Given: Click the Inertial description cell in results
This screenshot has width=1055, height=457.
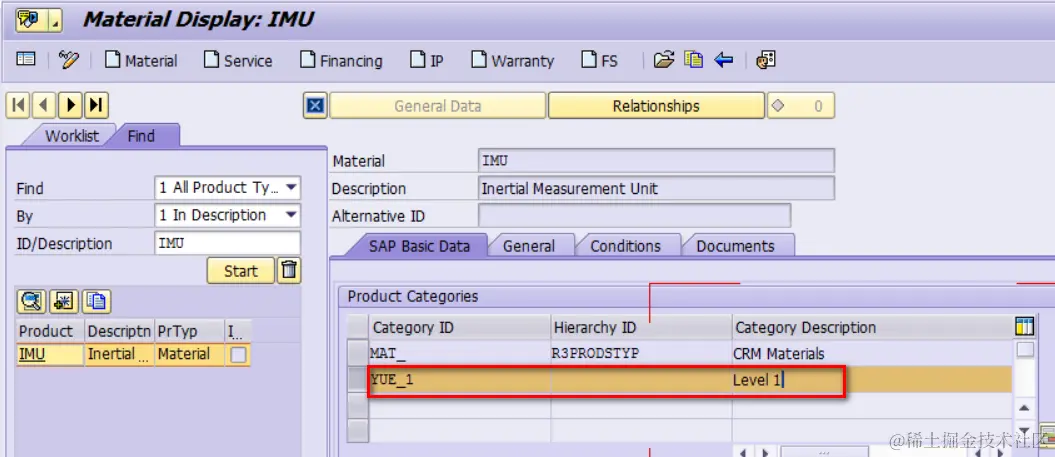Looking at the screenshot, I should (120, 354).
